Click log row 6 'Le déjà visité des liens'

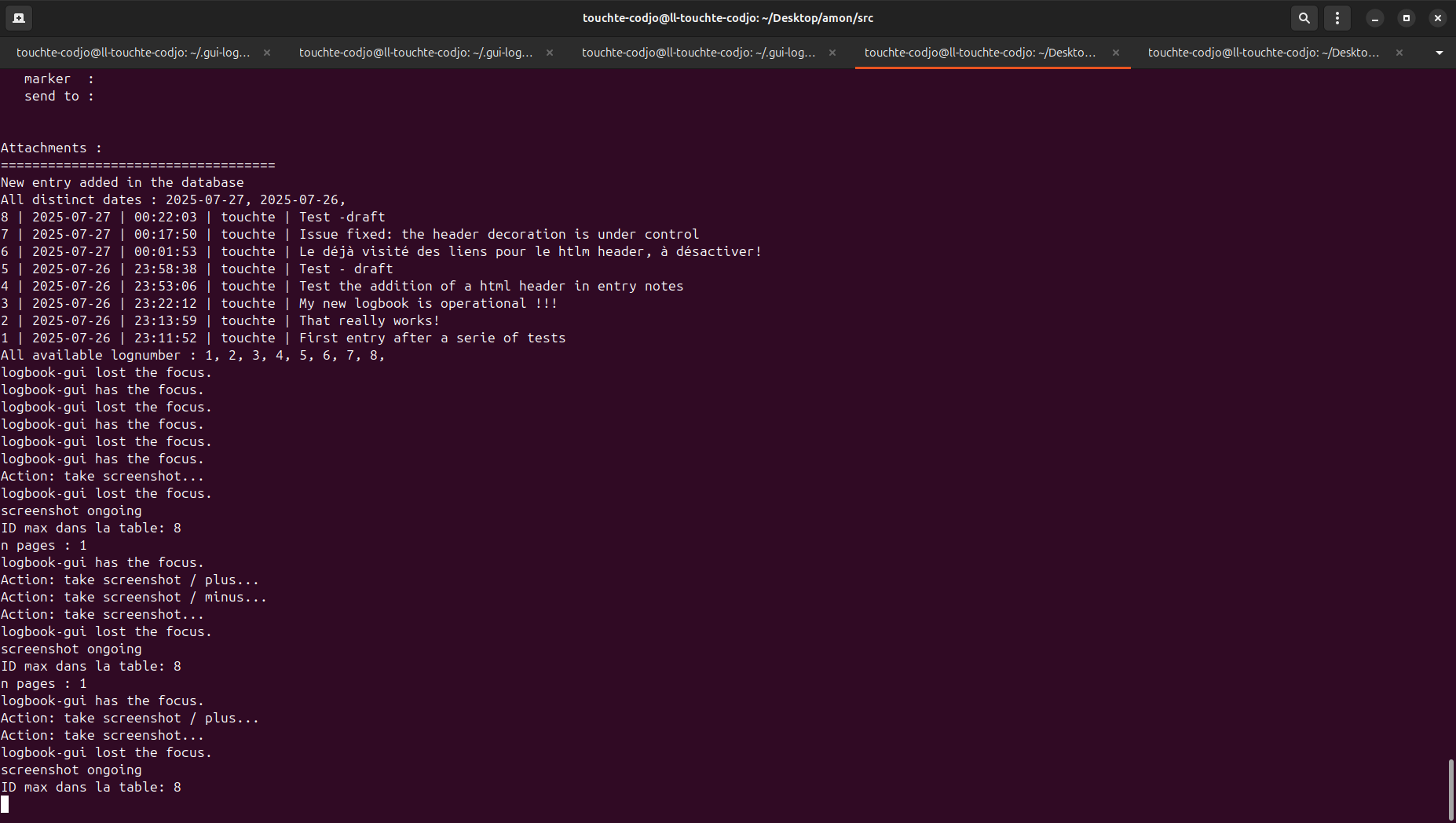(382, 251)
